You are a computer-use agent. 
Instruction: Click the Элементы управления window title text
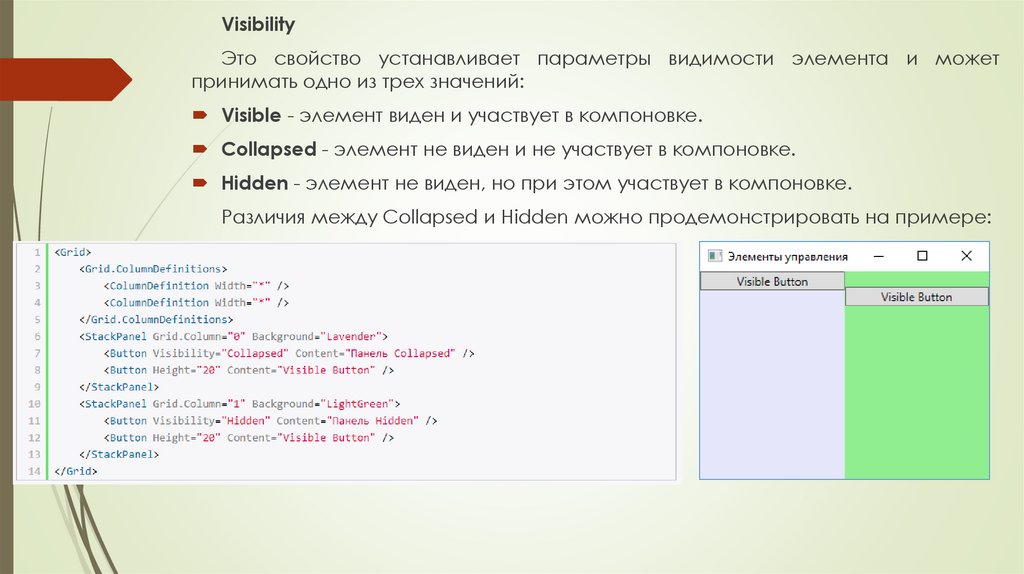(788, 257)
